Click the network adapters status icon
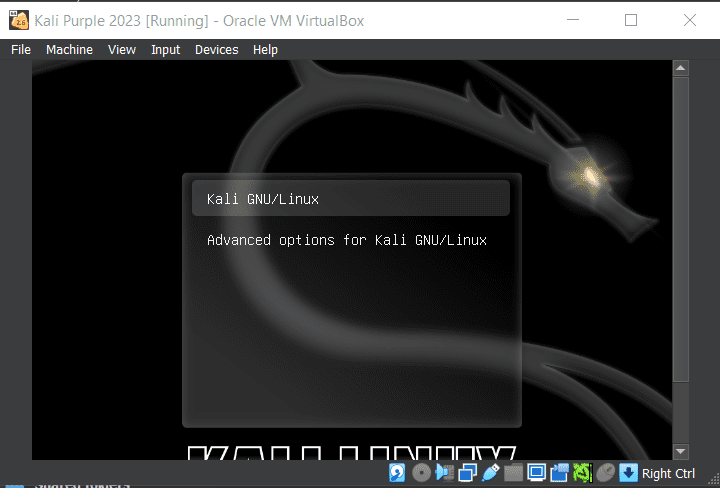720x488 pixels. [x=467, y=473]
